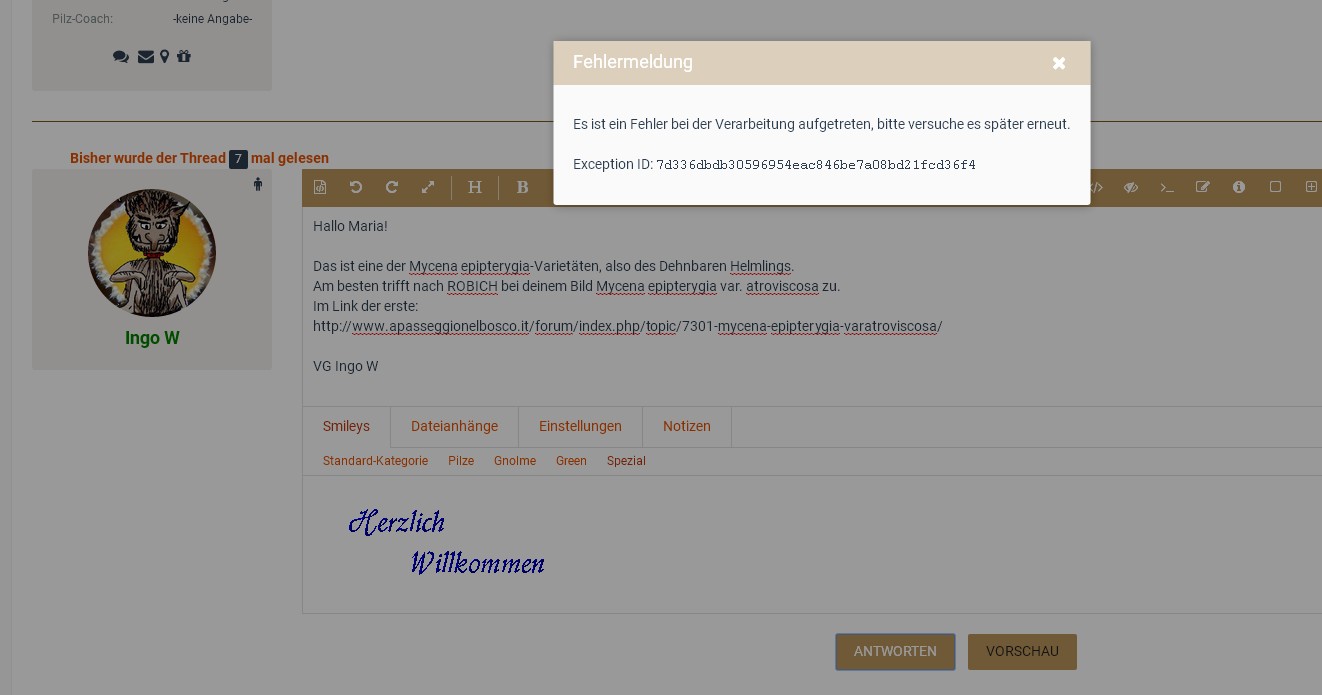1322x695 pixels.
Task: Insert inline code with terminal prompt icon
Action: point(1167,187)
